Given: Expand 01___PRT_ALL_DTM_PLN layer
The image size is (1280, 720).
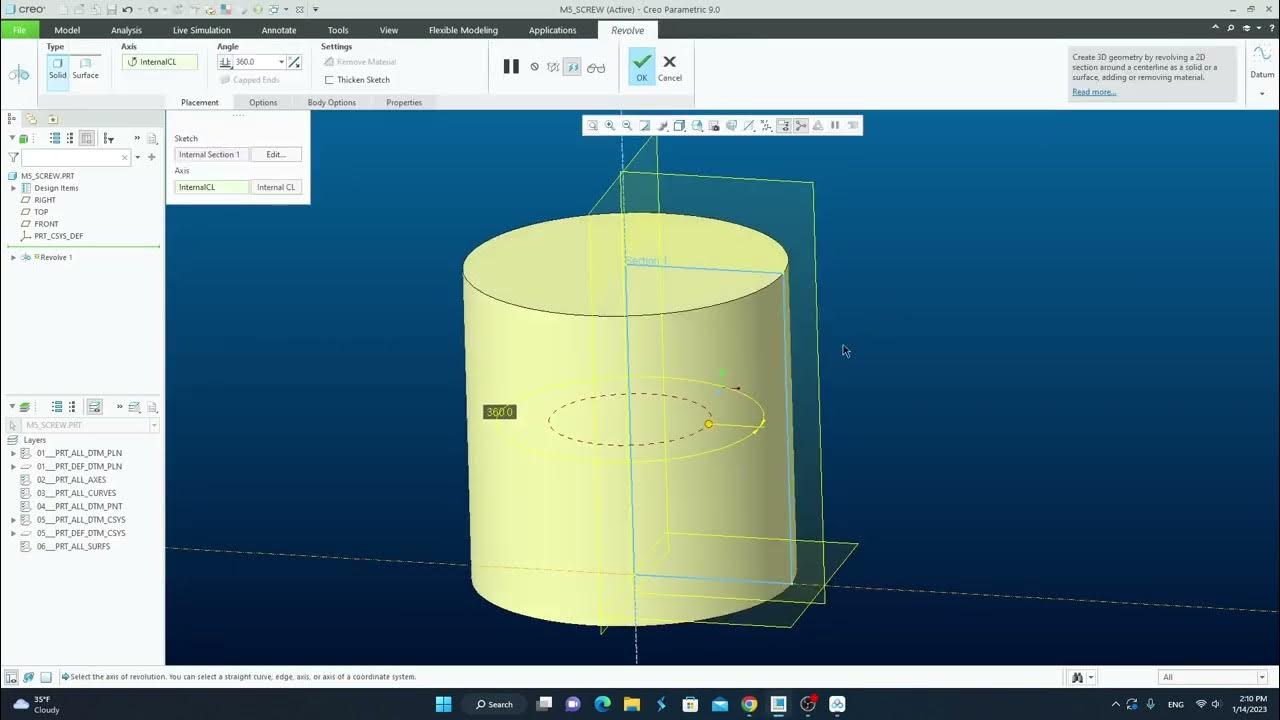Looking at the screenshot, I should coord(14,453).
